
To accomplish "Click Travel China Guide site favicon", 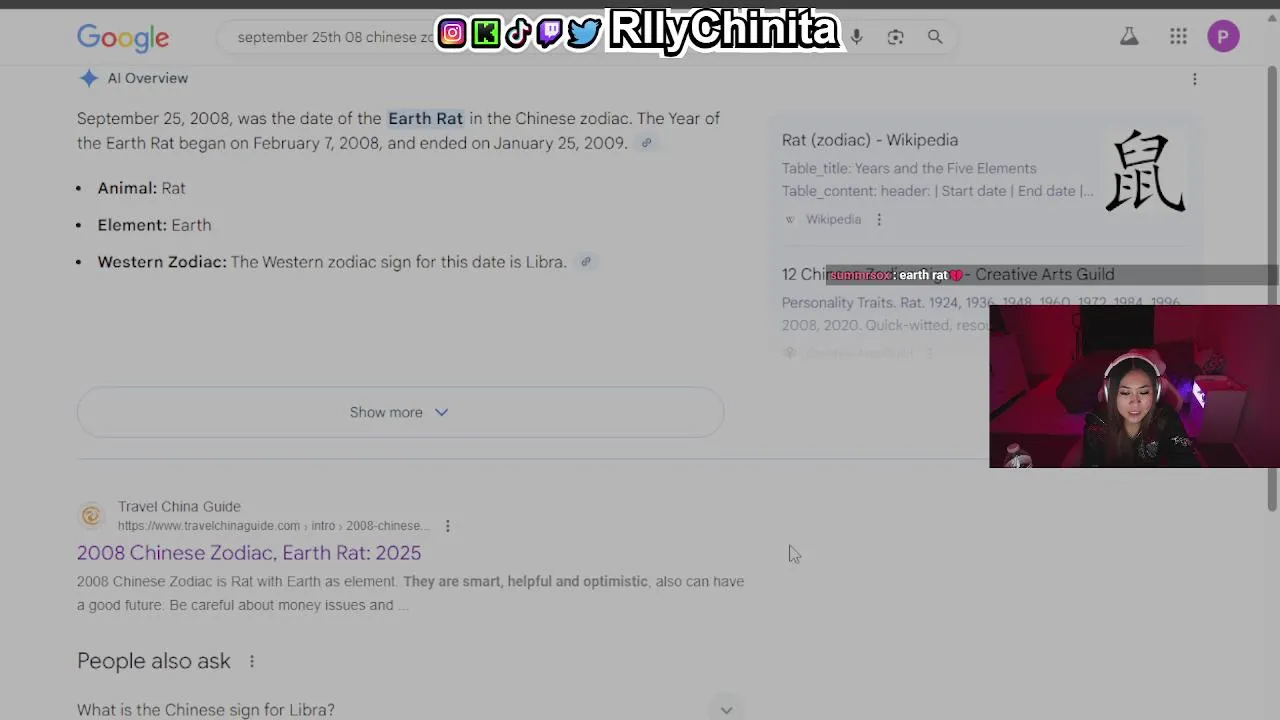I will coord(91,516).
